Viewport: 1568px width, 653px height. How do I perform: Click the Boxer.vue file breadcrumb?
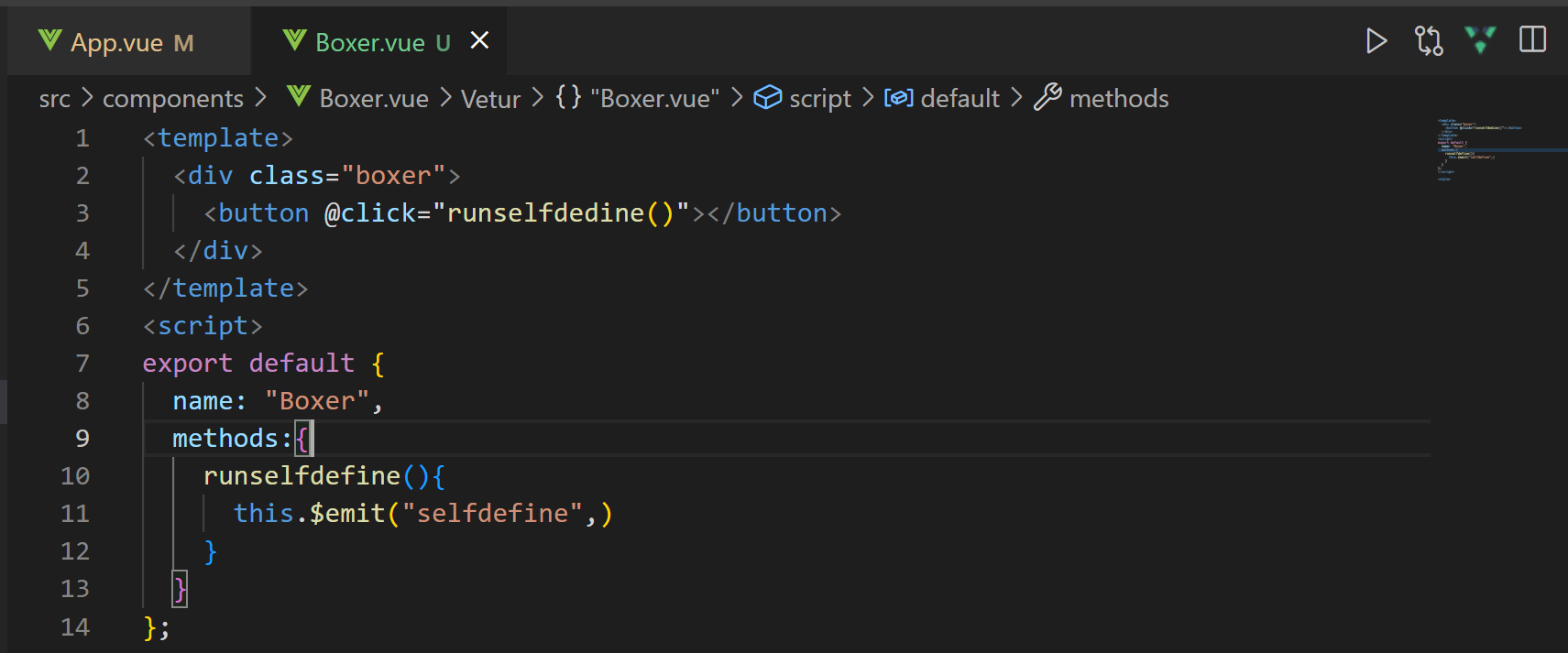tap(374, 99)
